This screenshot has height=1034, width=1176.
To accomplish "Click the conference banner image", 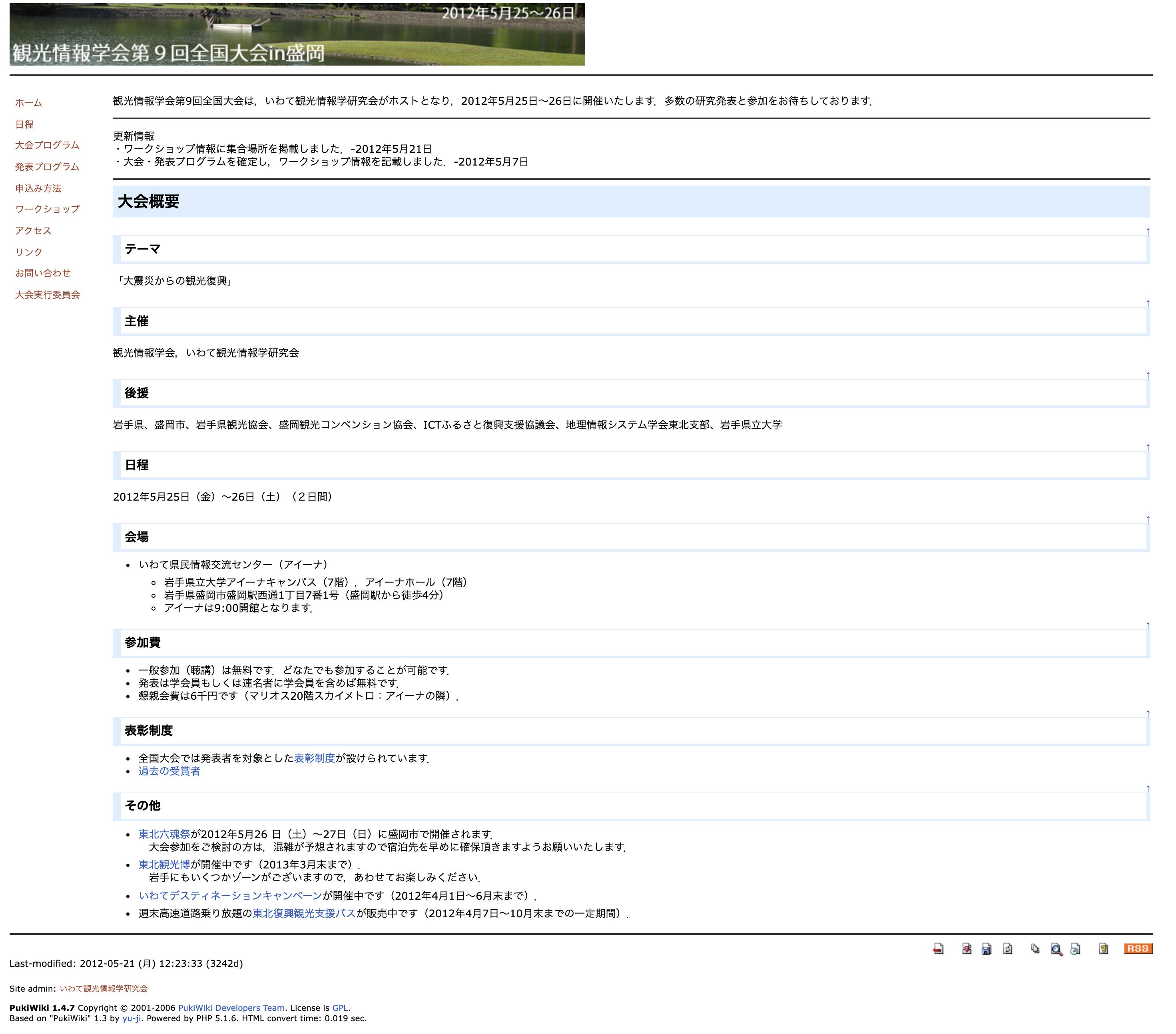I will (297, 34).
